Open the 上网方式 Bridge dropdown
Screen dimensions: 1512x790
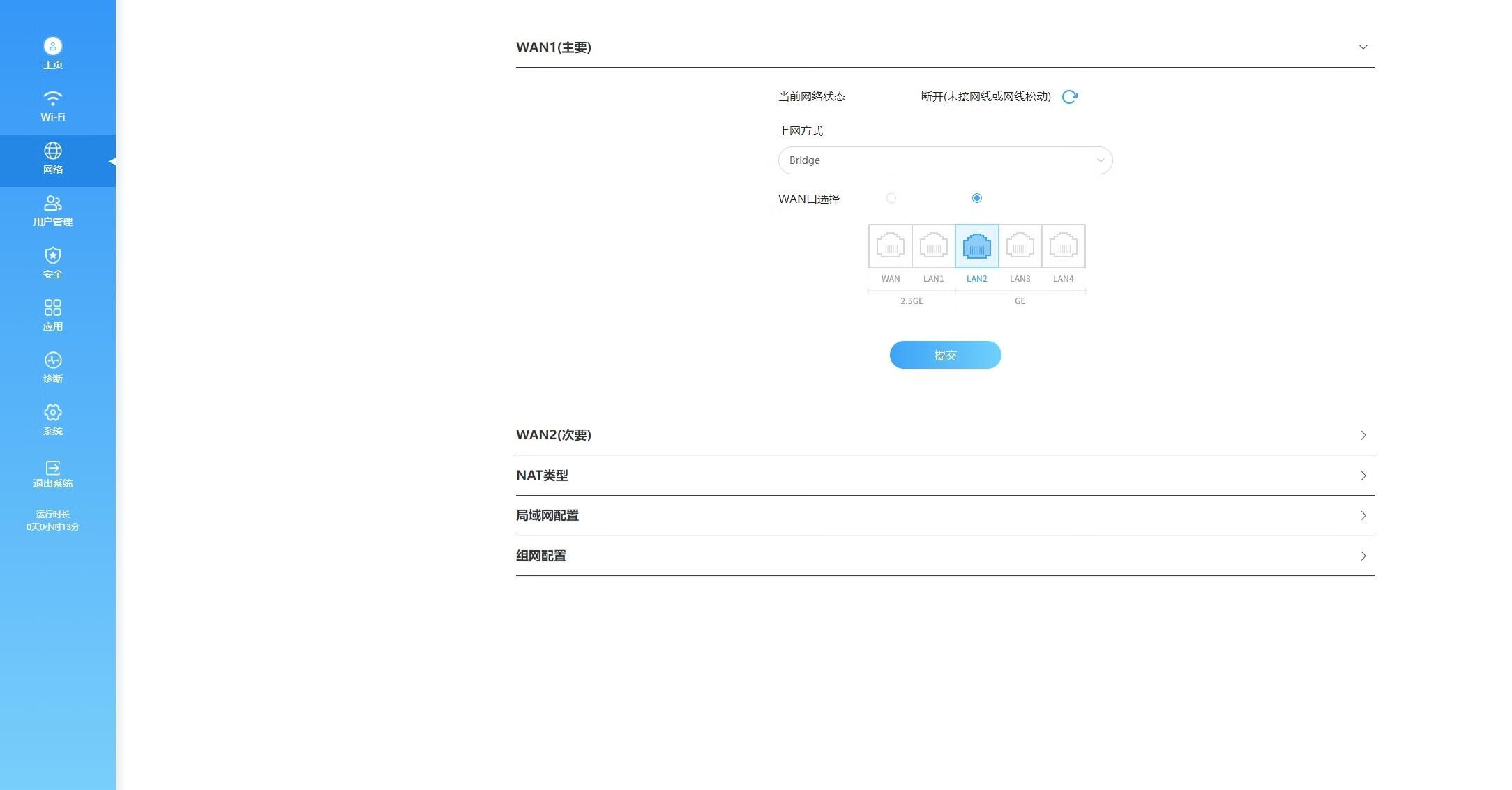(x=945, y=160)
